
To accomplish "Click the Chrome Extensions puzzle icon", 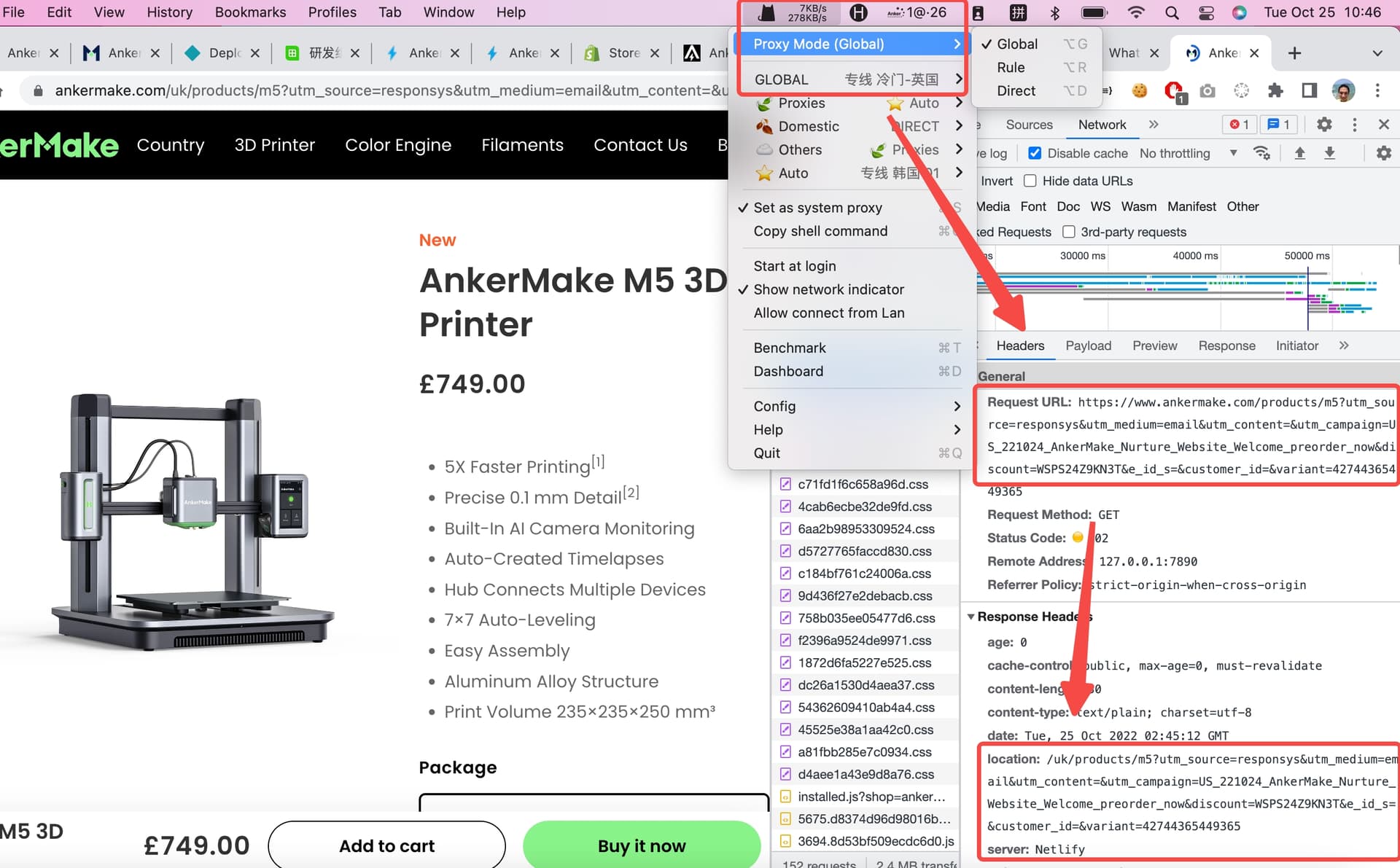I will pyautogui.click(x=1275, y=90).
